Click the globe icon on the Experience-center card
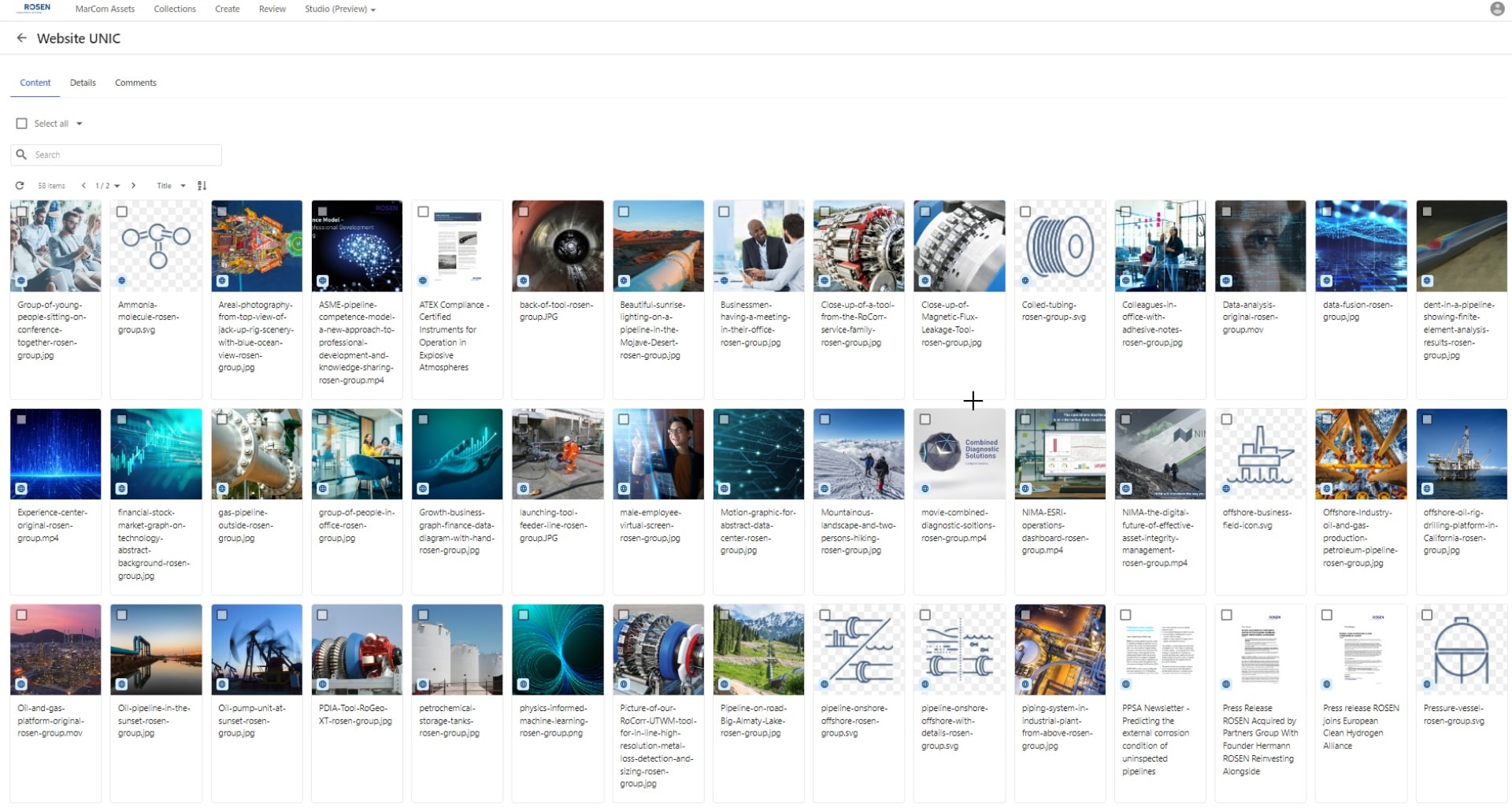 click(x=21, y=488)
